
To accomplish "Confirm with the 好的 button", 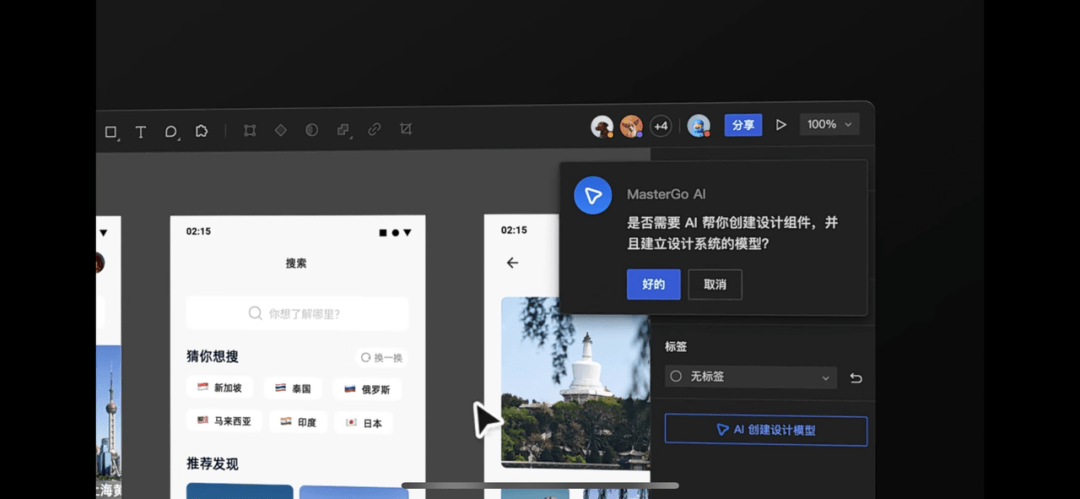I will point(654,285).
